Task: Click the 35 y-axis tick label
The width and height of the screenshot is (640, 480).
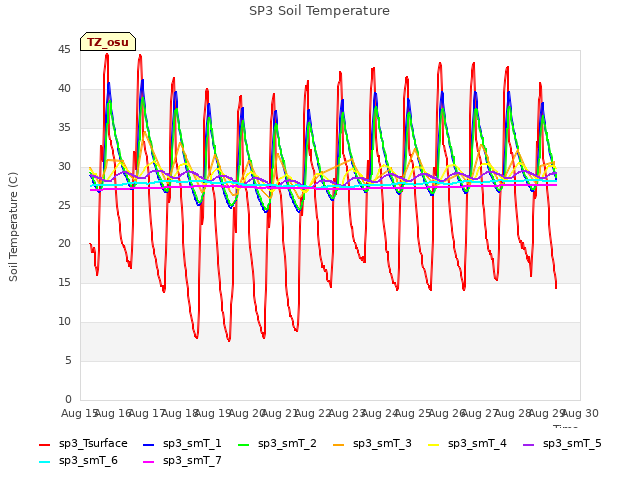Action: [64, 127]
